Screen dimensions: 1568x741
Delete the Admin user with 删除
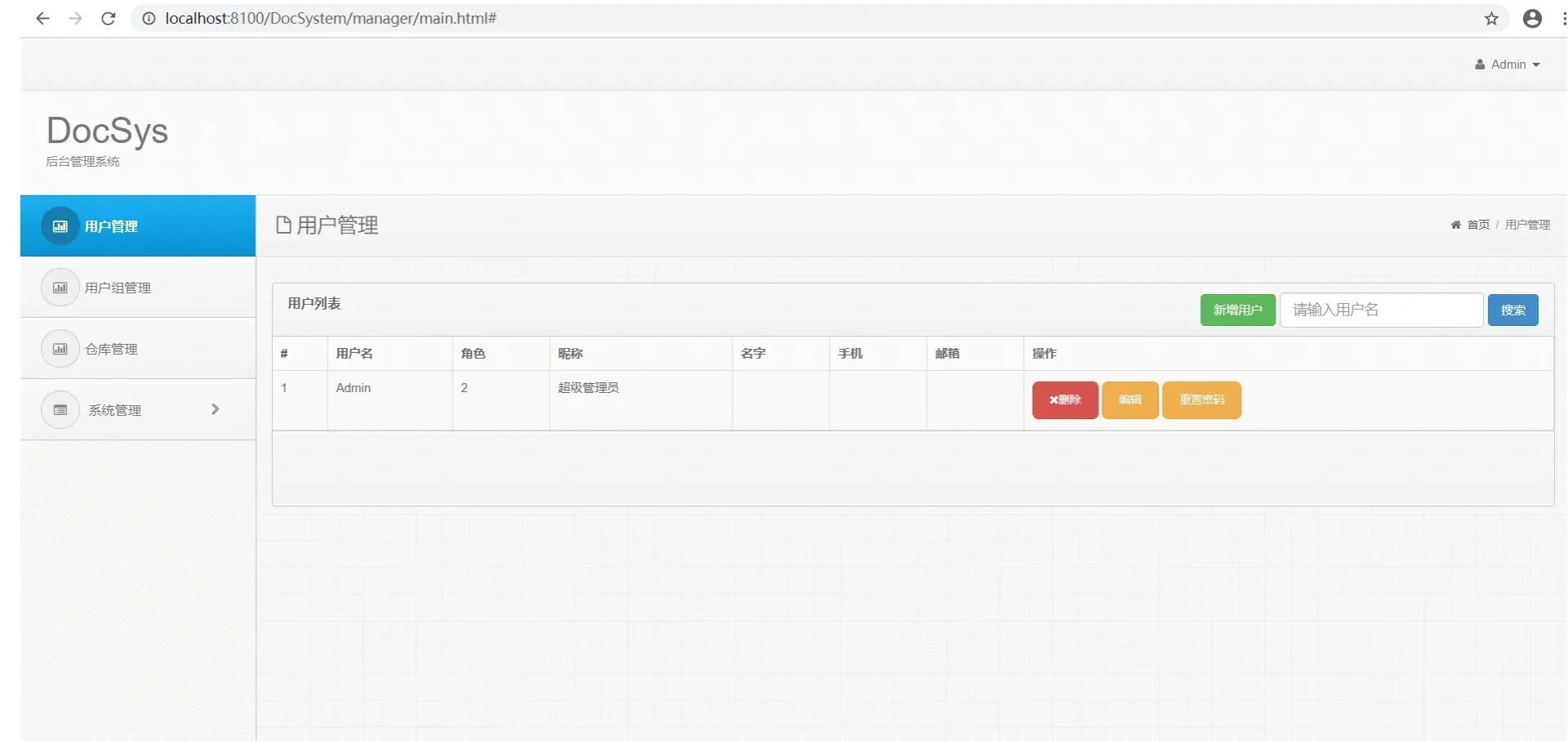click(1065, 400)
